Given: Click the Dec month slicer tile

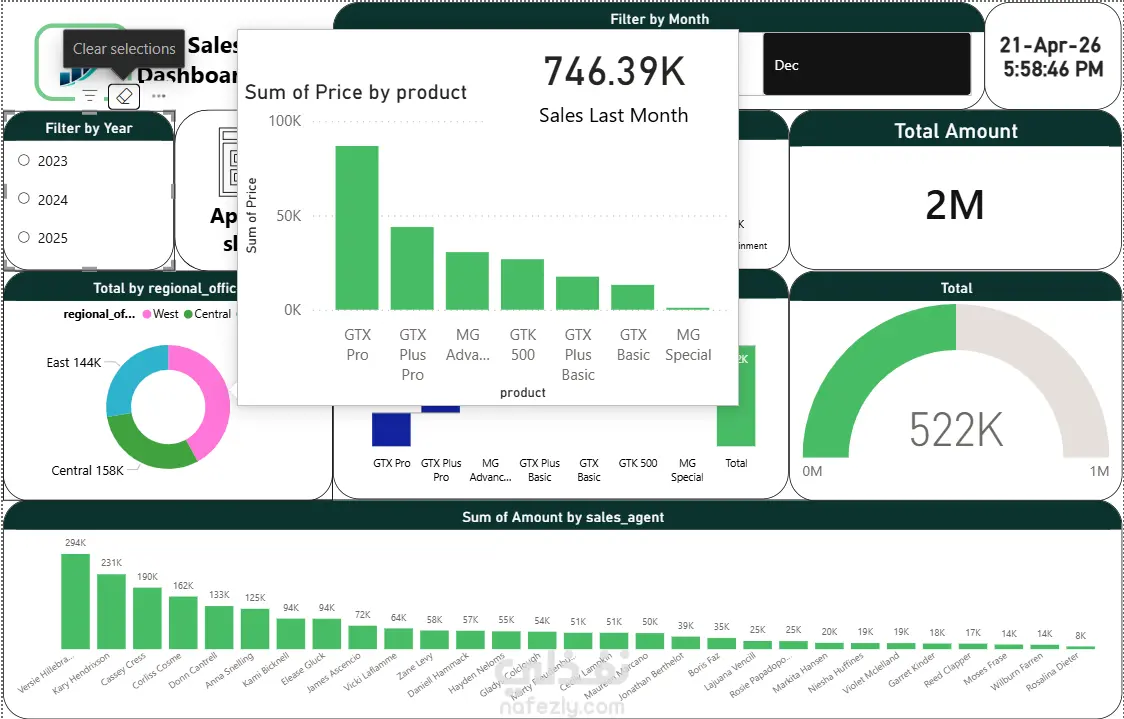Looking at the screenshot, I should (x=867, y=65).
